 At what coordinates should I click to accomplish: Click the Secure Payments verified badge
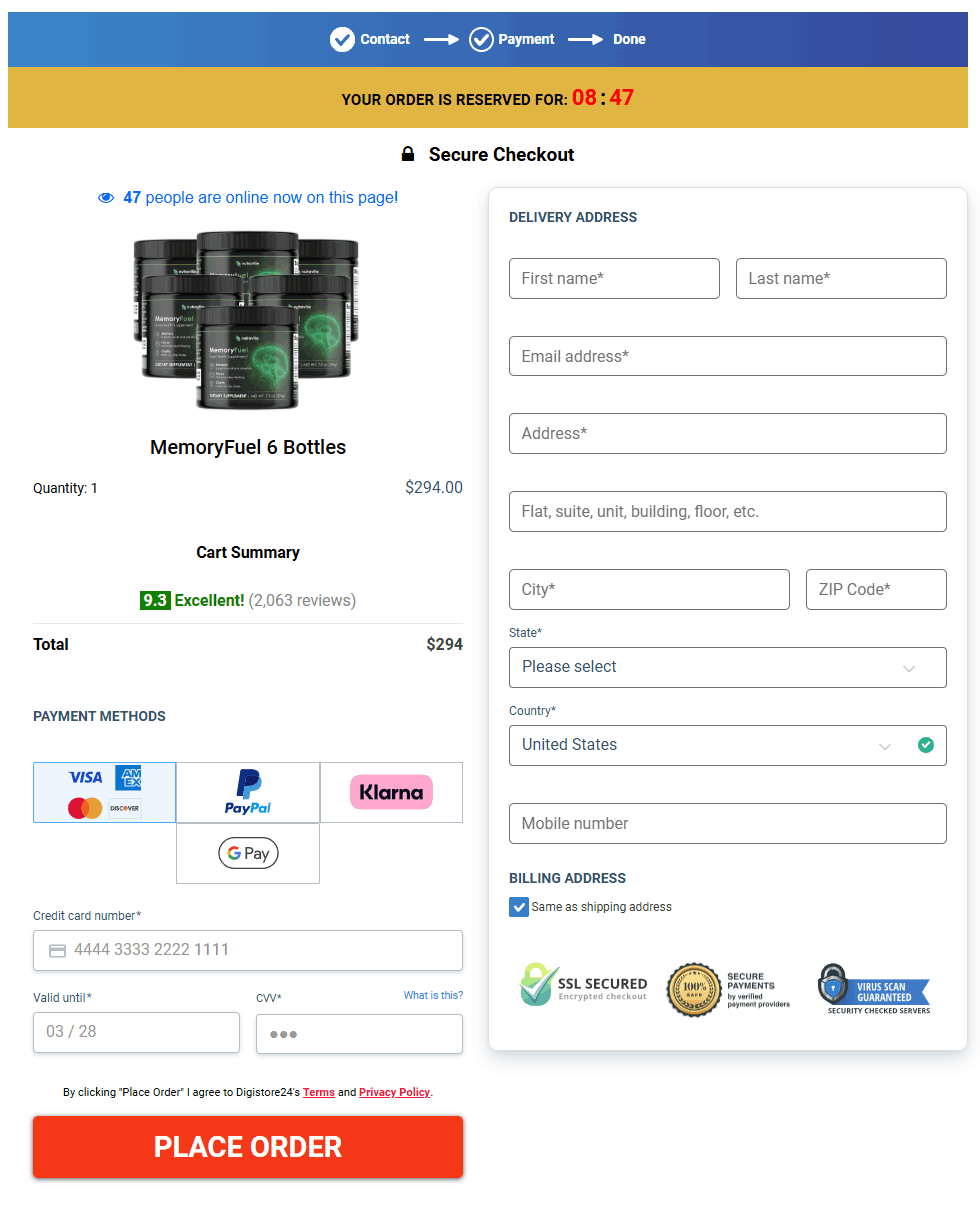pyautogui.click(x=729, y=988)
